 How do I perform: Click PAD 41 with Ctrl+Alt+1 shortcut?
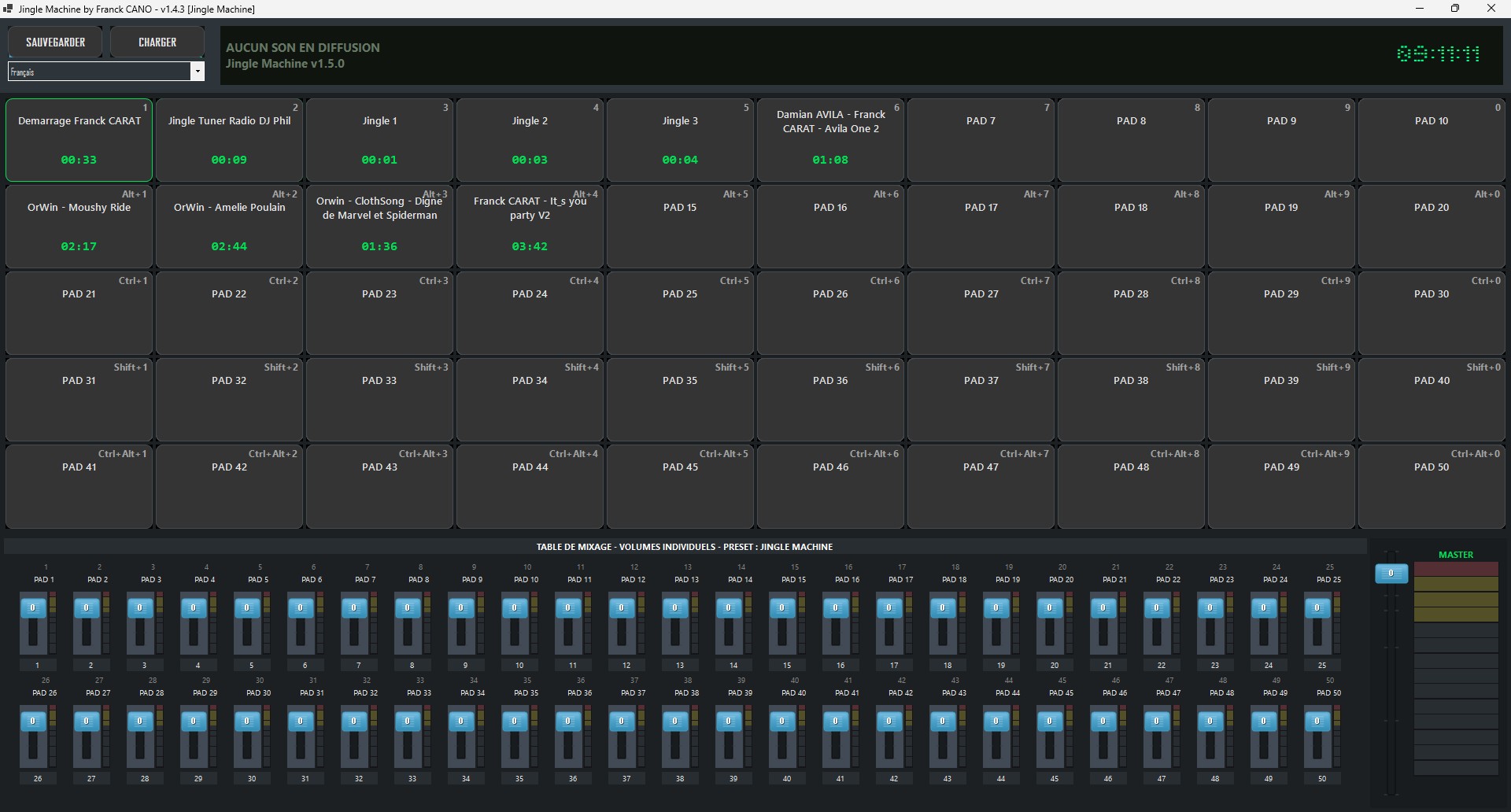(79, 486)
